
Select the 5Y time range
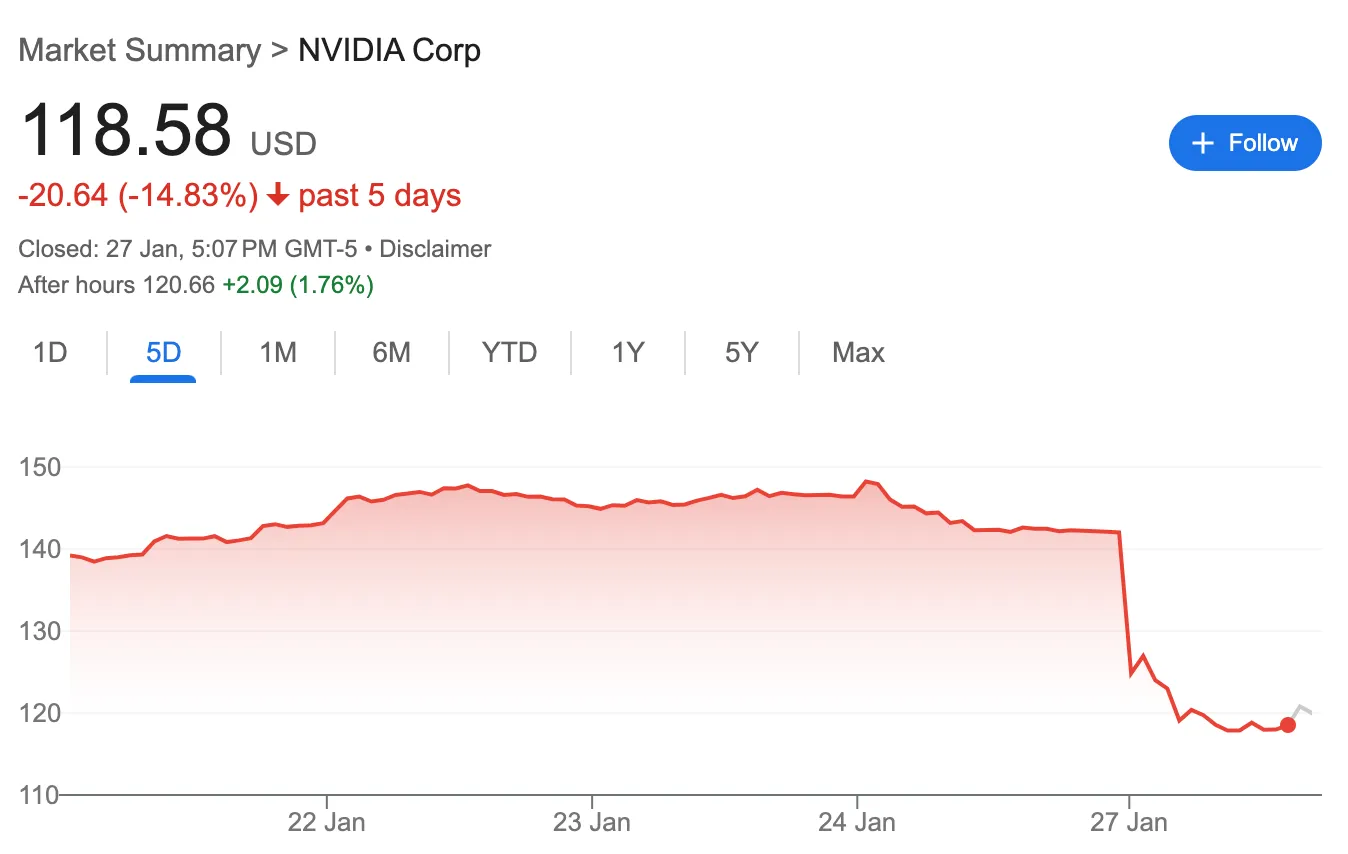point(741,352)
